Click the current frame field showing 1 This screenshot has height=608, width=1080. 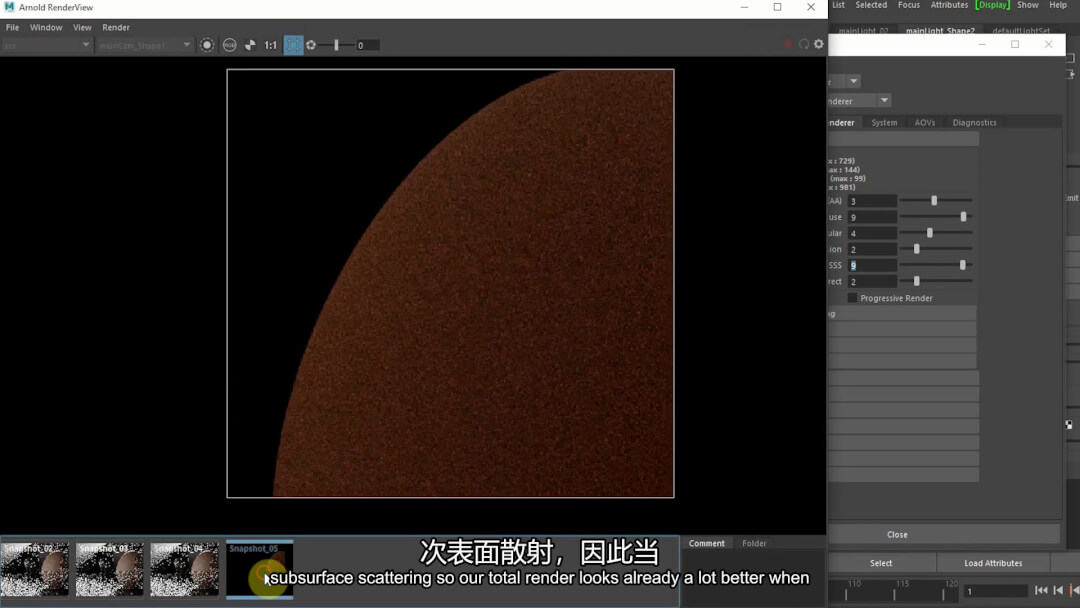(996, 591)
